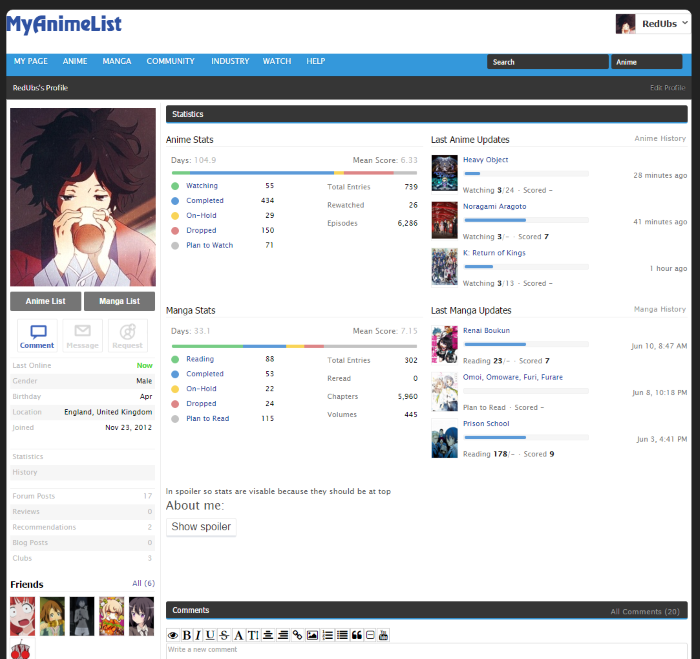Apply strikethrough formatting in comment editor
Image resolution: width=700 pixels, height=659 pixels.
(x=224, y=635)
